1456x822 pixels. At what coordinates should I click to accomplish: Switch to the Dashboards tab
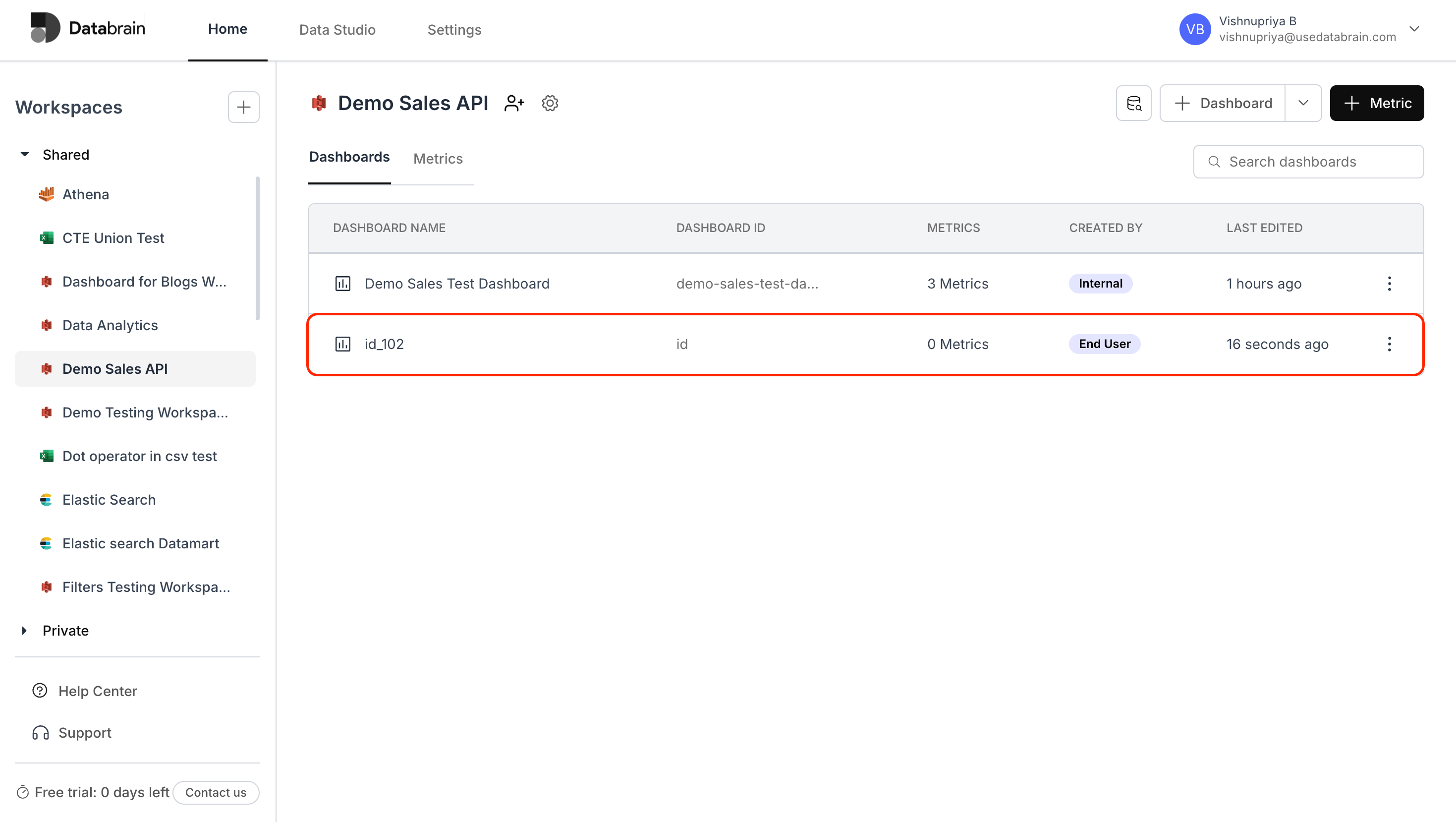pos(349,157)
